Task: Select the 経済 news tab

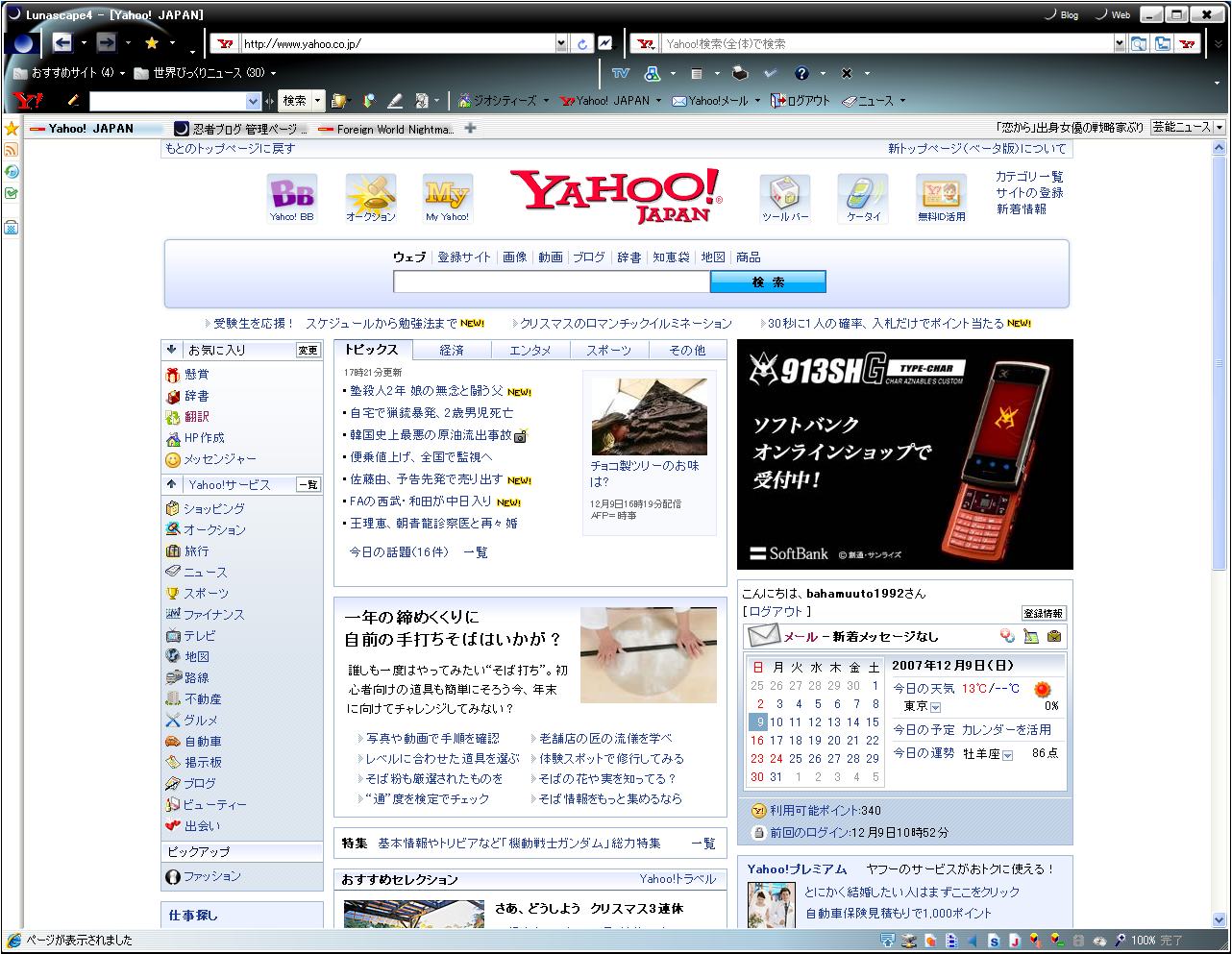Action: coord(452,350)
